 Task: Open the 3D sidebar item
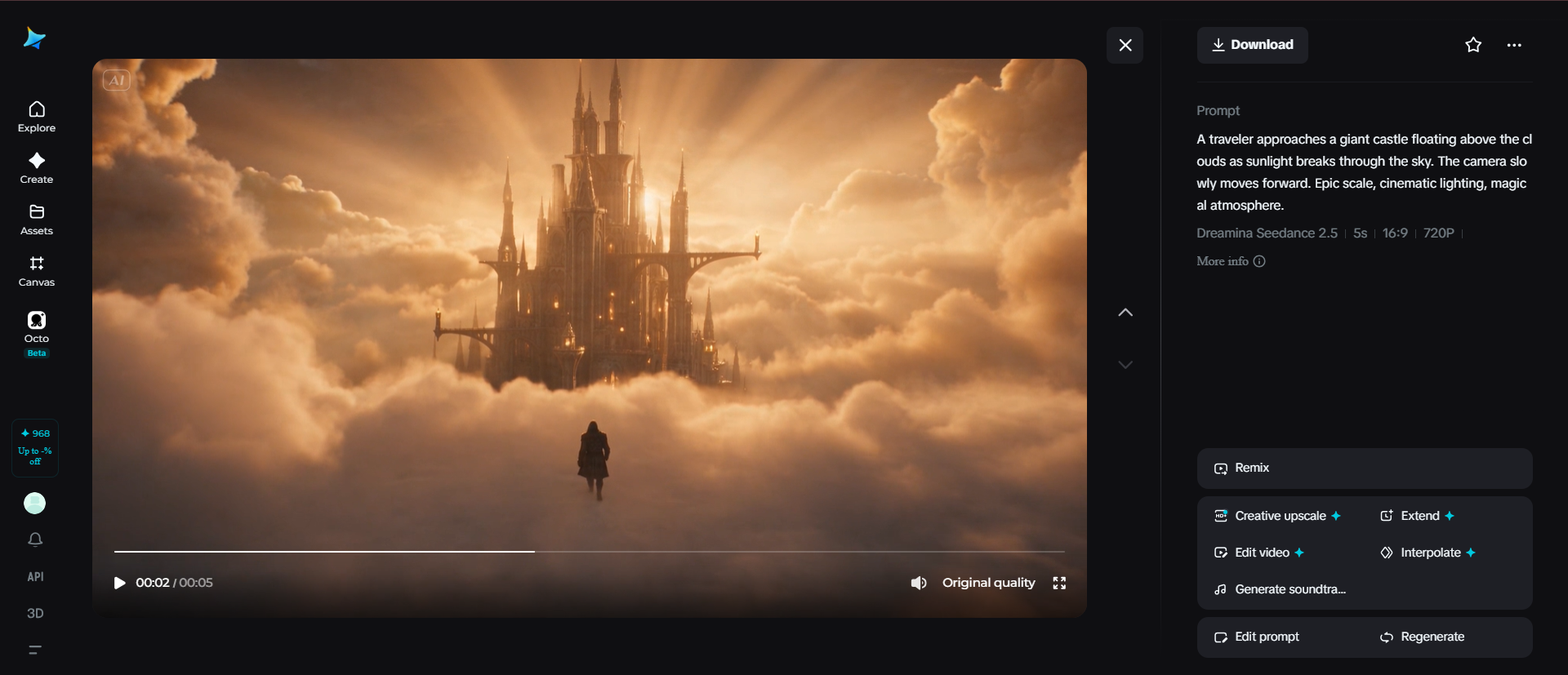pyautogui.click(x=35, y=613)
